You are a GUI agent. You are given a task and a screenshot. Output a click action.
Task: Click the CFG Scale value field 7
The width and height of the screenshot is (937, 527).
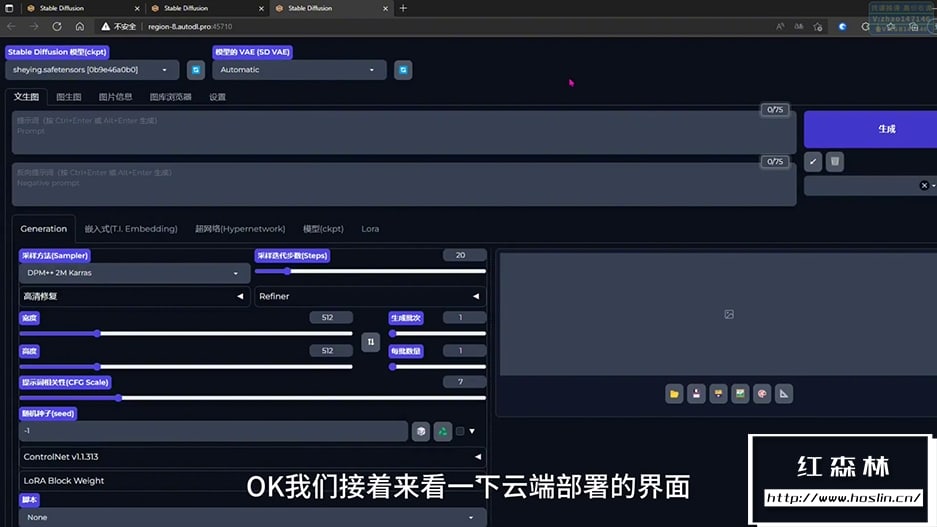click(464, 382)
